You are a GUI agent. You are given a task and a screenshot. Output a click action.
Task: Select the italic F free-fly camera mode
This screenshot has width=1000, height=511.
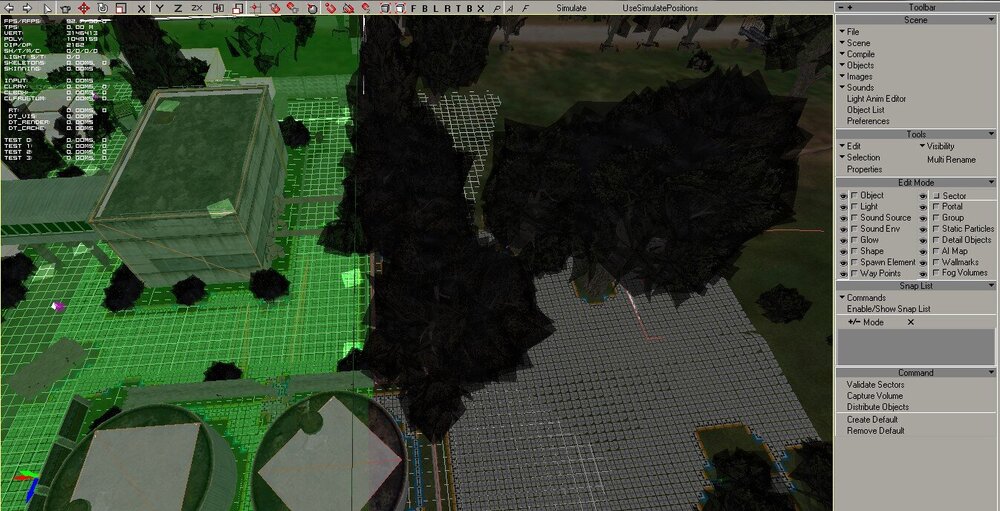pos(526,8)
